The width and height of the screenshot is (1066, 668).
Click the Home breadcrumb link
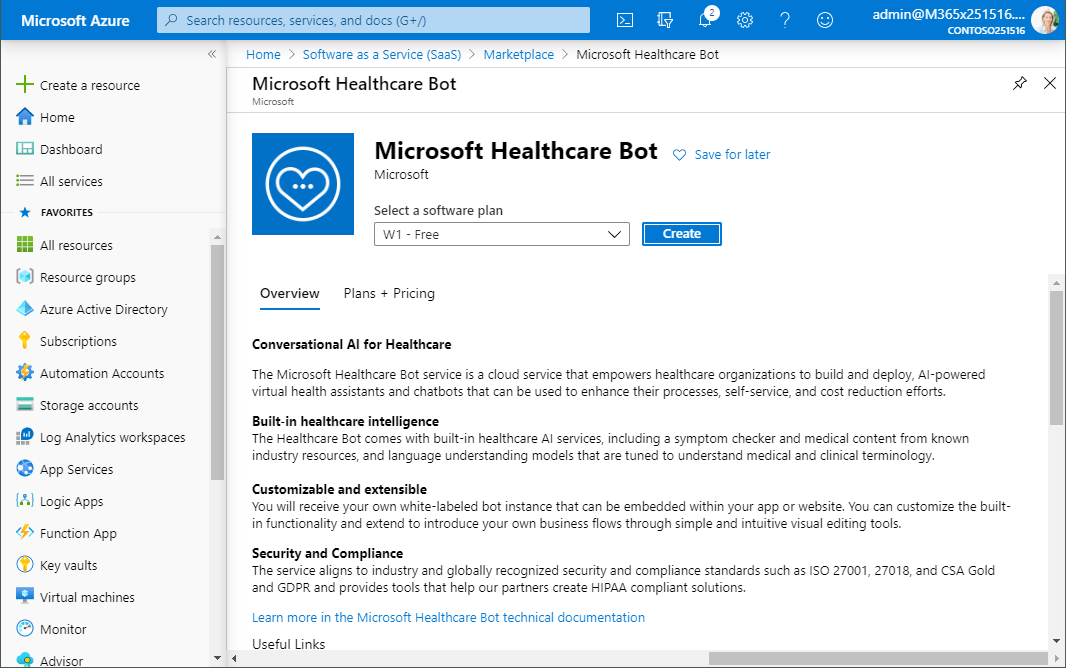[263, 54]
